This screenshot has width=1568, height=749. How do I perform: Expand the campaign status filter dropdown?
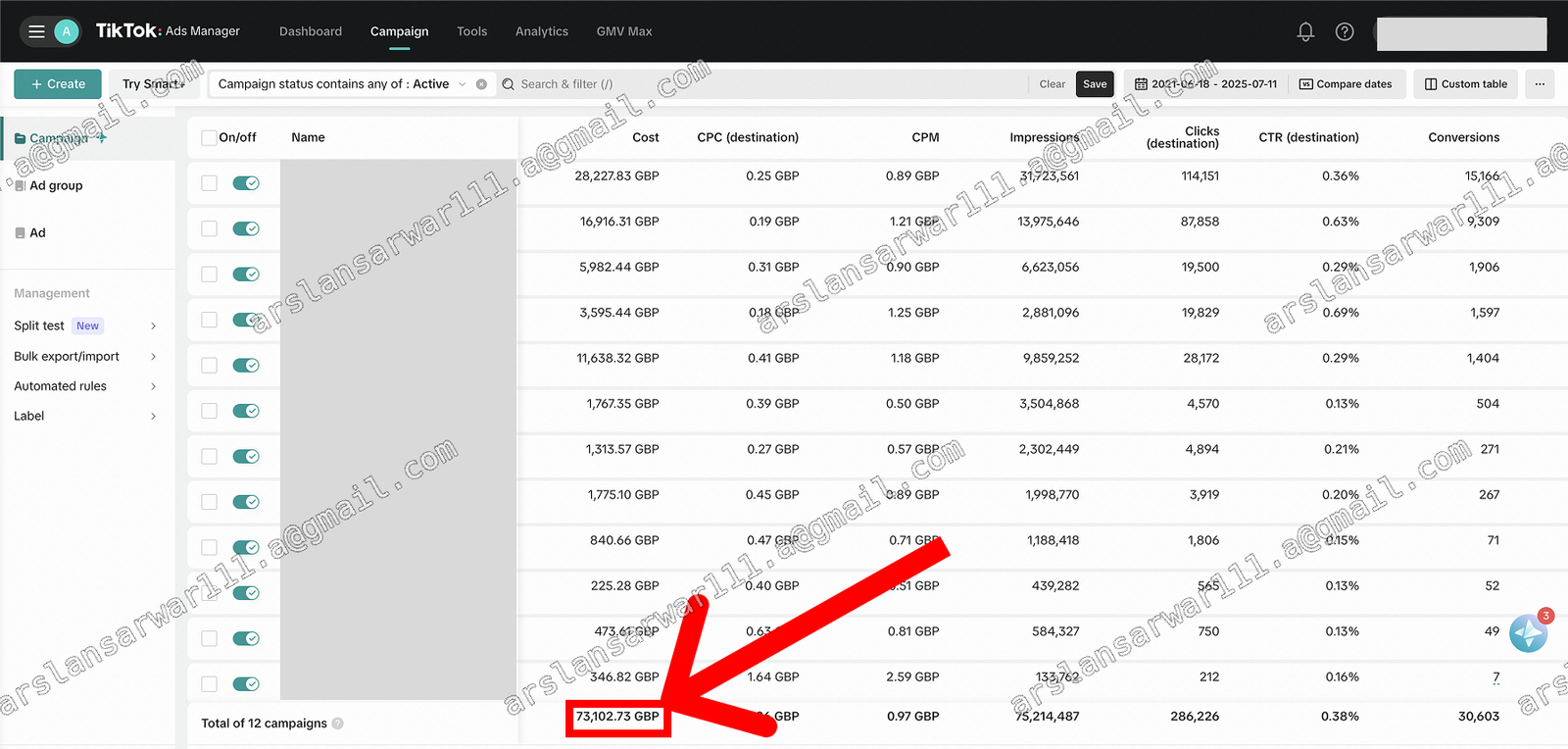pos(462,84)
